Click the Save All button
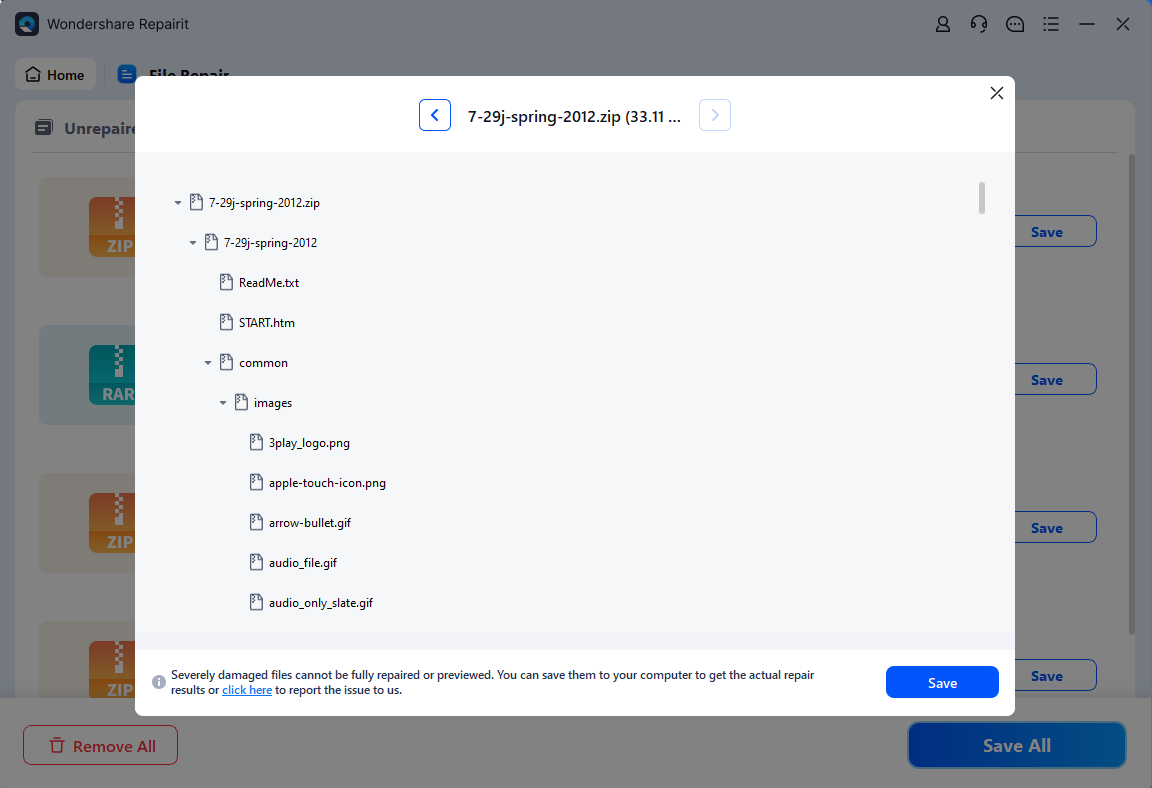1152x788 pixels. click(x=1017, y=745)
